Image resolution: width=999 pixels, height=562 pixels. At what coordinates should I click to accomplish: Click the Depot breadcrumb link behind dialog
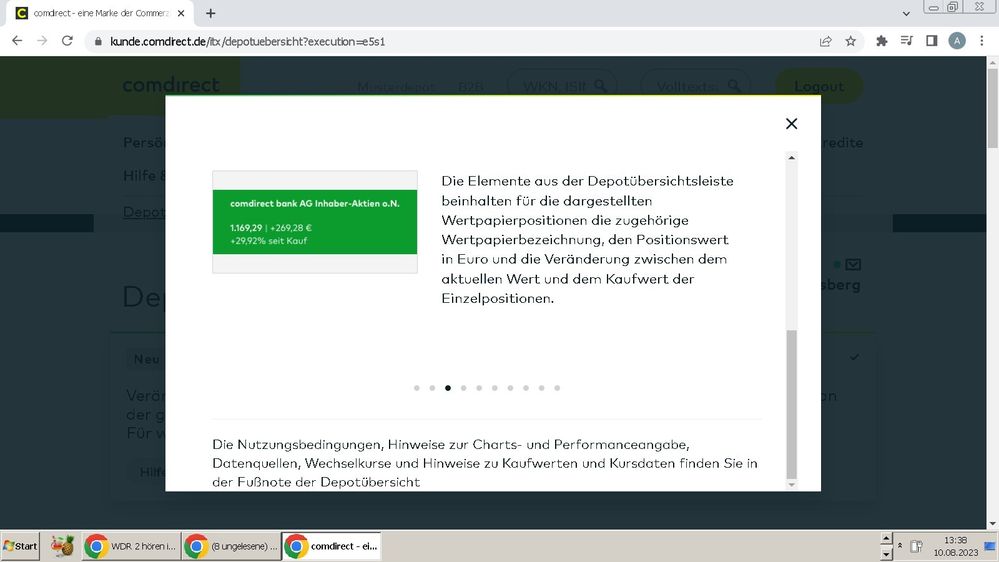(144, 212)
